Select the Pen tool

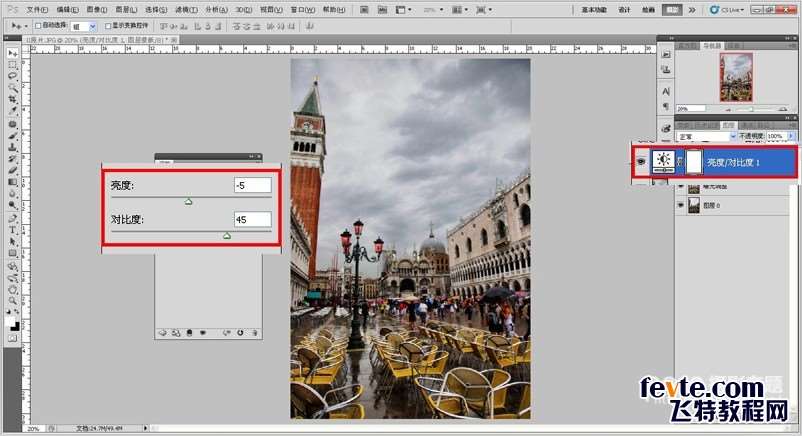[x=12, y=219]
